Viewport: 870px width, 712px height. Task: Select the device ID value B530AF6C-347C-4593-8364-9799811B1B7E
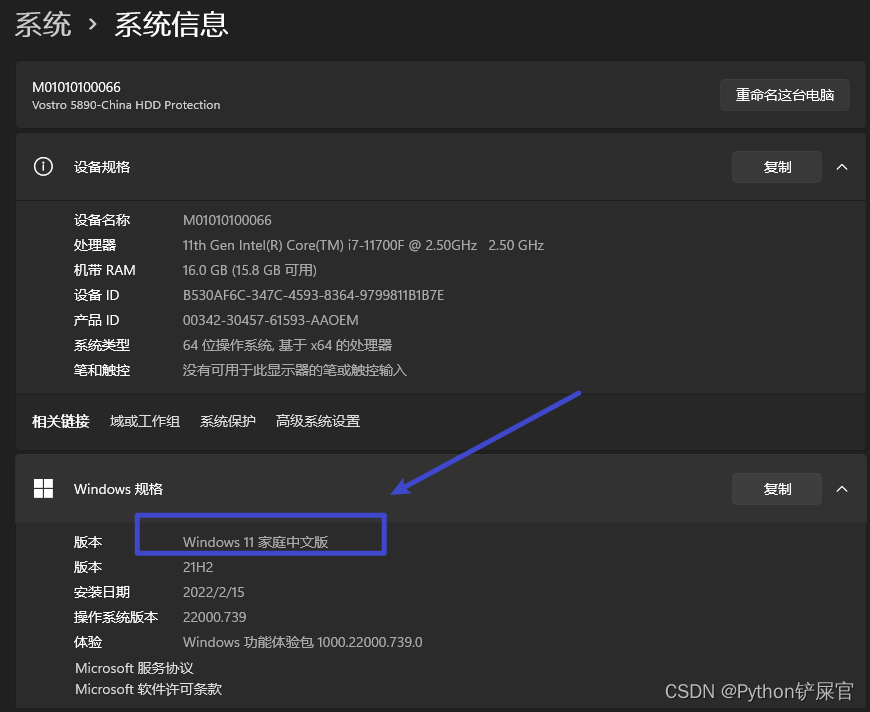[313, 295]
